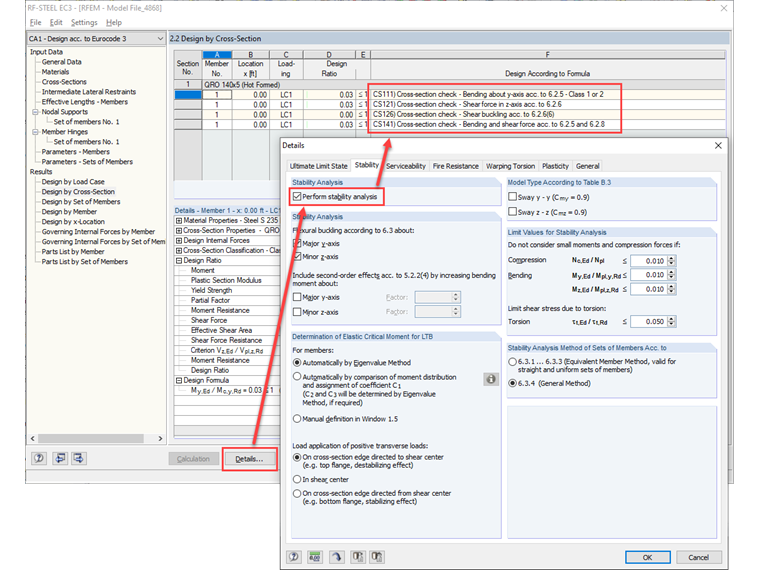Adjust Torsion limit value spinner

[671, 321]
